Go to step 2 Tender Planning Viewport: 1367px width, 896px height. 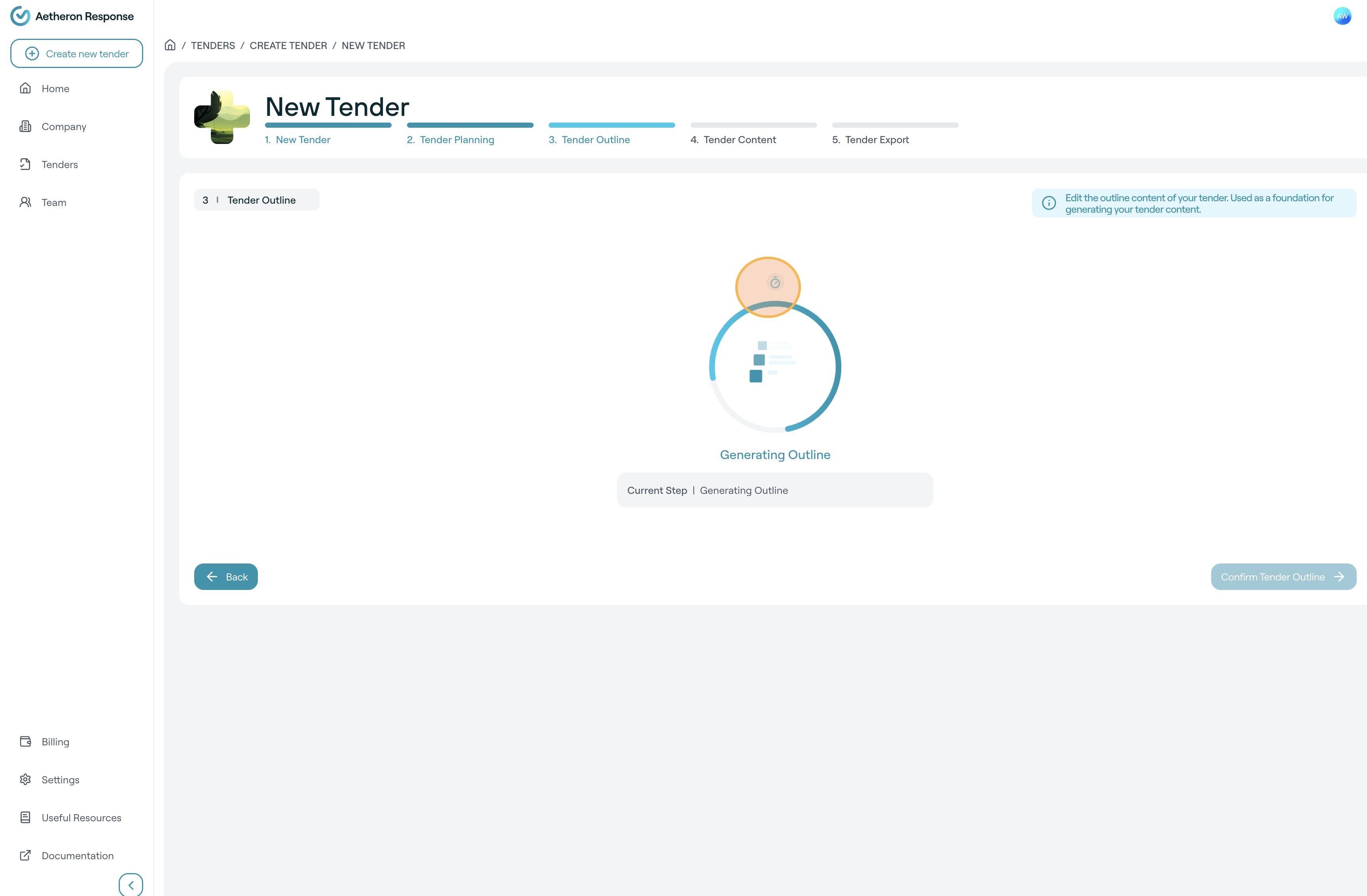click(x=456, y=140)
